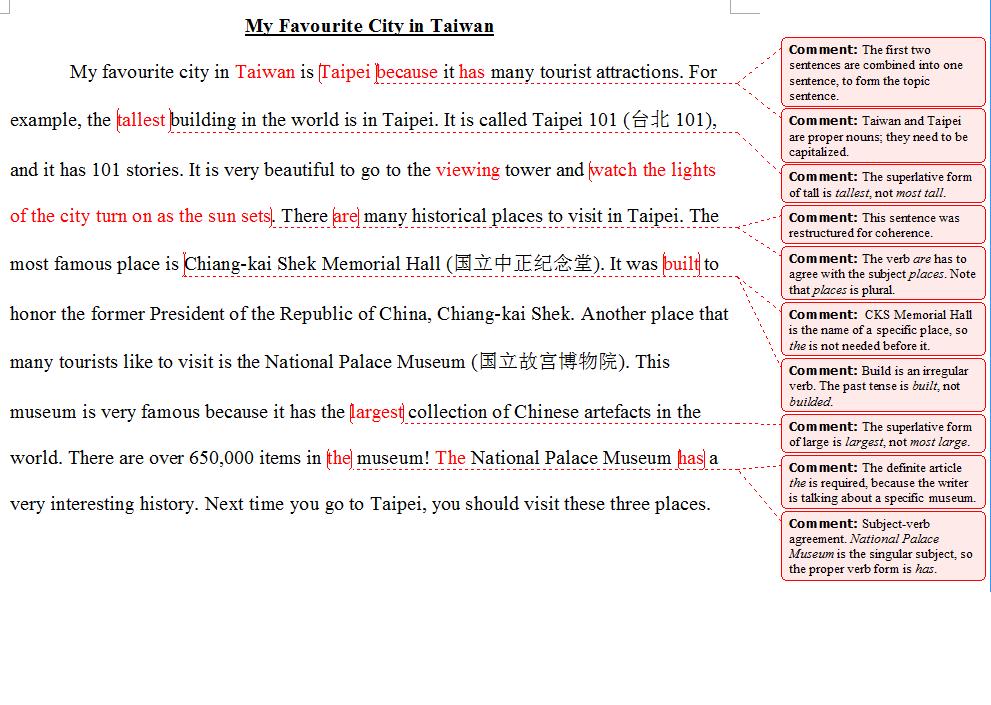The height and width of the screenshot is (705, 991).
Task: Click the red word 'viewing'
Action: coord(468,169)
